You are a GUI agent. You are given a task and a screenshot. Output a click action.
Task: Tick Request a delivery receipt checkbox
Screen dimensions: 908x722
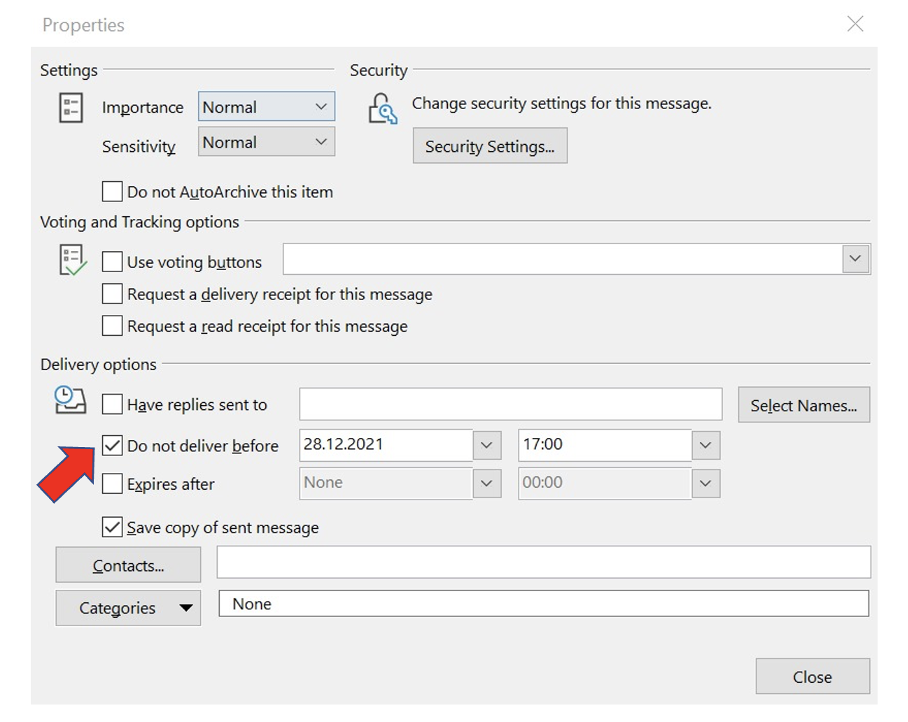[x=112, y=294]
